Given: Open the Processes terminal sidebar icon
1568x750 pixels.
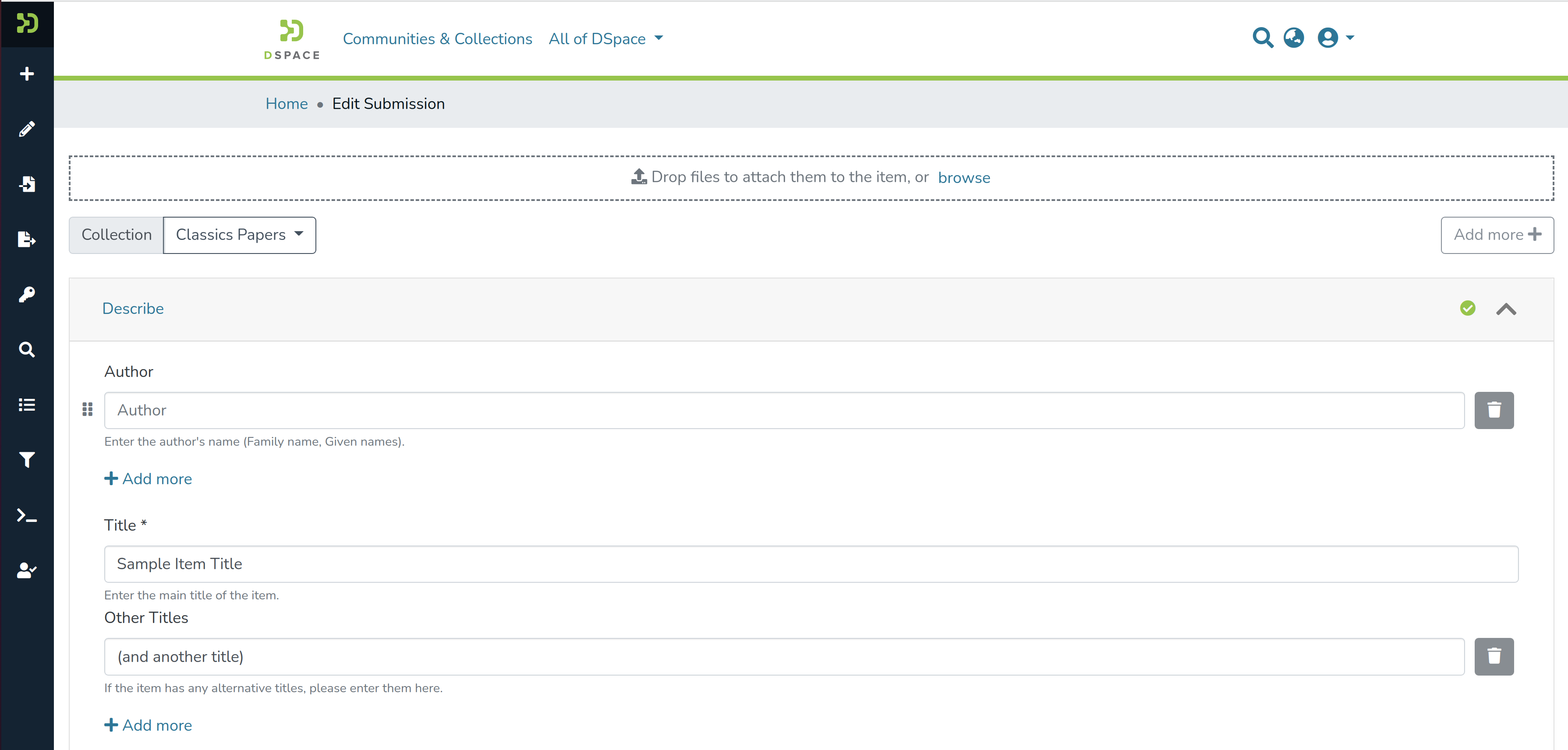Looking at the screenshot, I should click(x=27, y=515).
